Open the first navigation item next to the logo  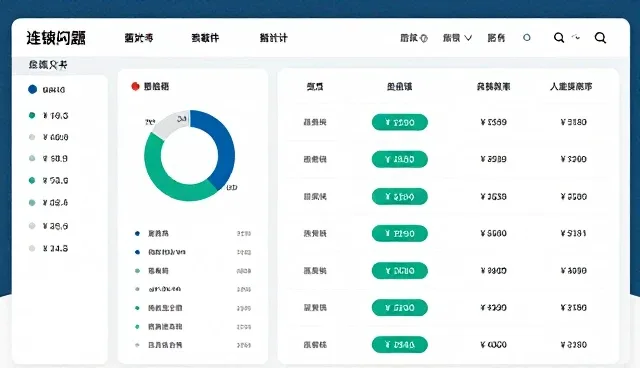139,38
